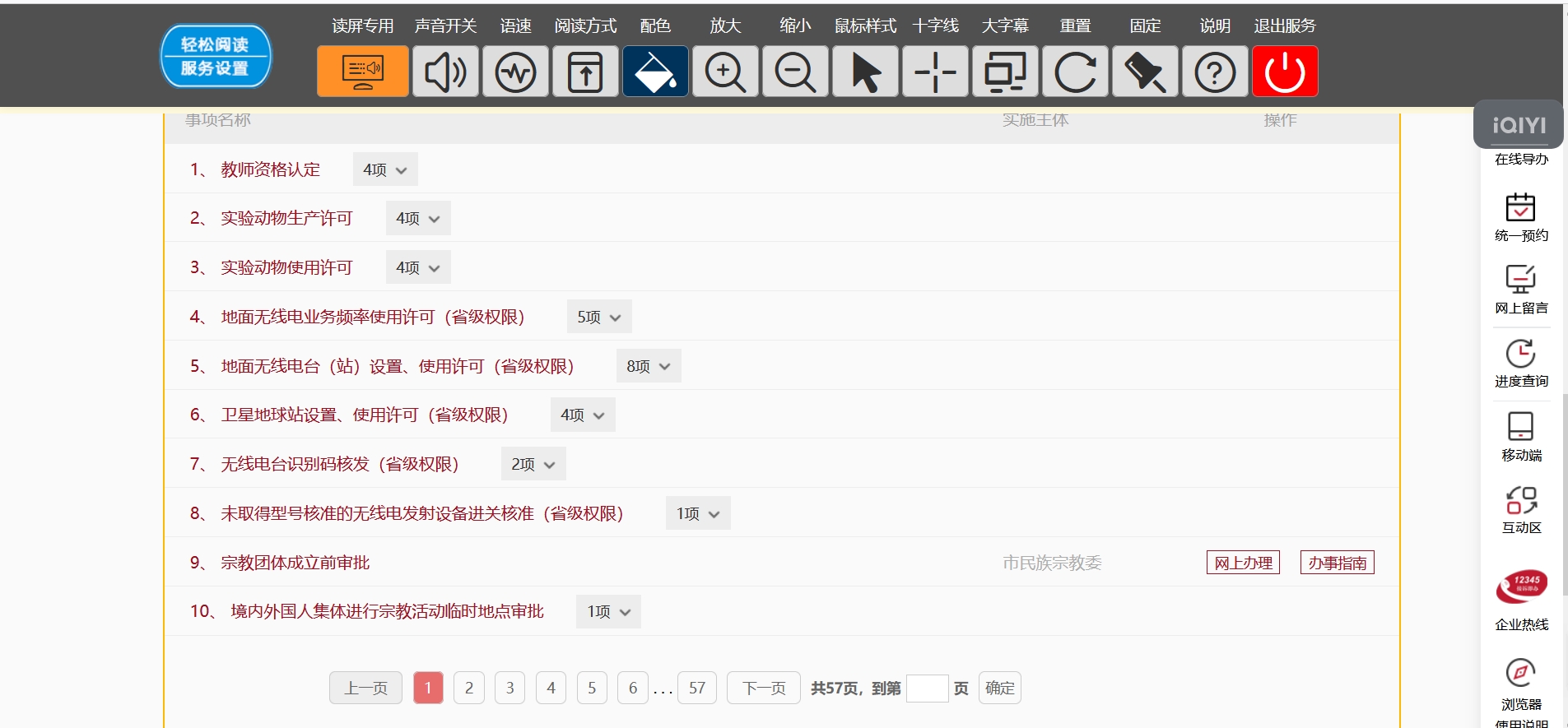This screenshot has width=1568, height=728.
Task: Expand 2项 dropdown for 无线电台识别码核发
Action: click(533, 464)
